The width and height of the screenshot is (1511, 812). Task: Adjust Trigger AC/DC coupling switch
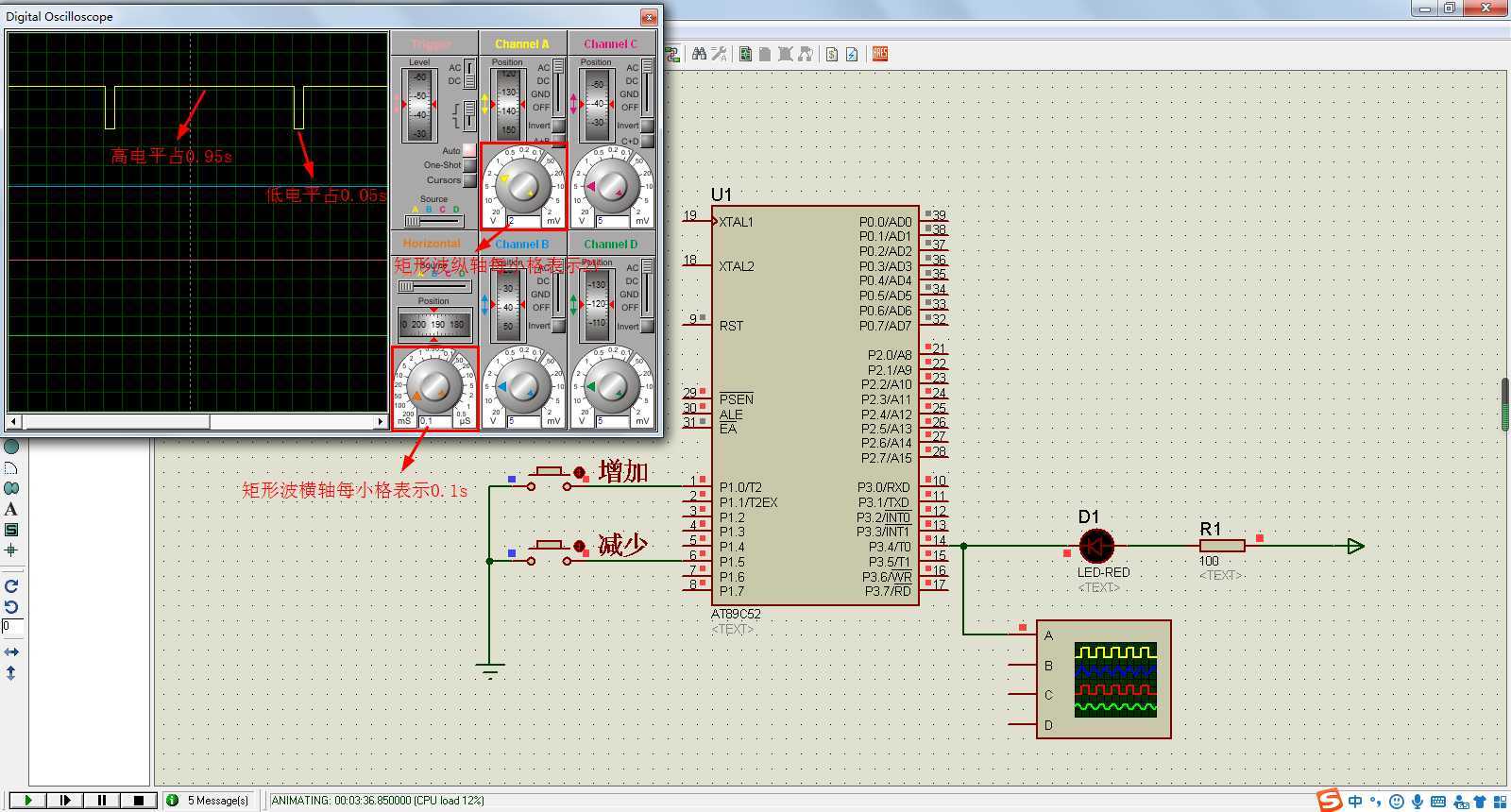point(469,74)
